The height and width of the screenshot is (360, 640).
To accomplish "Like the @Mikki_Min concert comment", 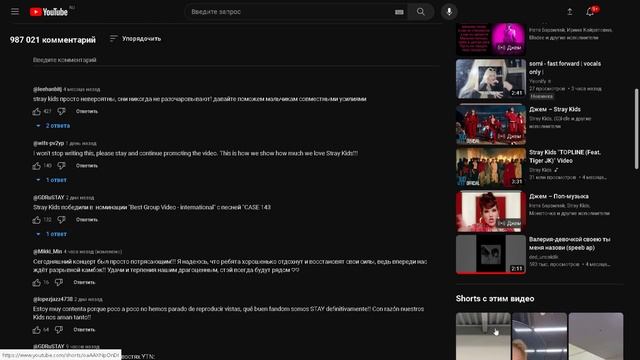I will [x=37, y=282].
